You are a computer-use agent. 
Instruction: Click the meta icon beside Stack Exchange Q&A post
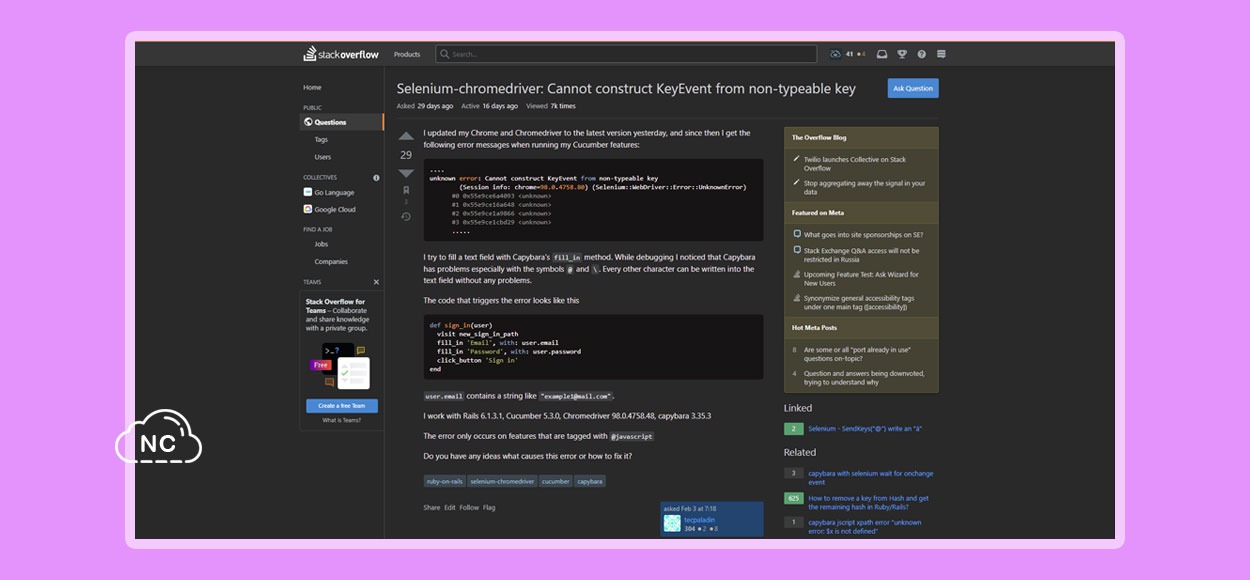point(797,250)
